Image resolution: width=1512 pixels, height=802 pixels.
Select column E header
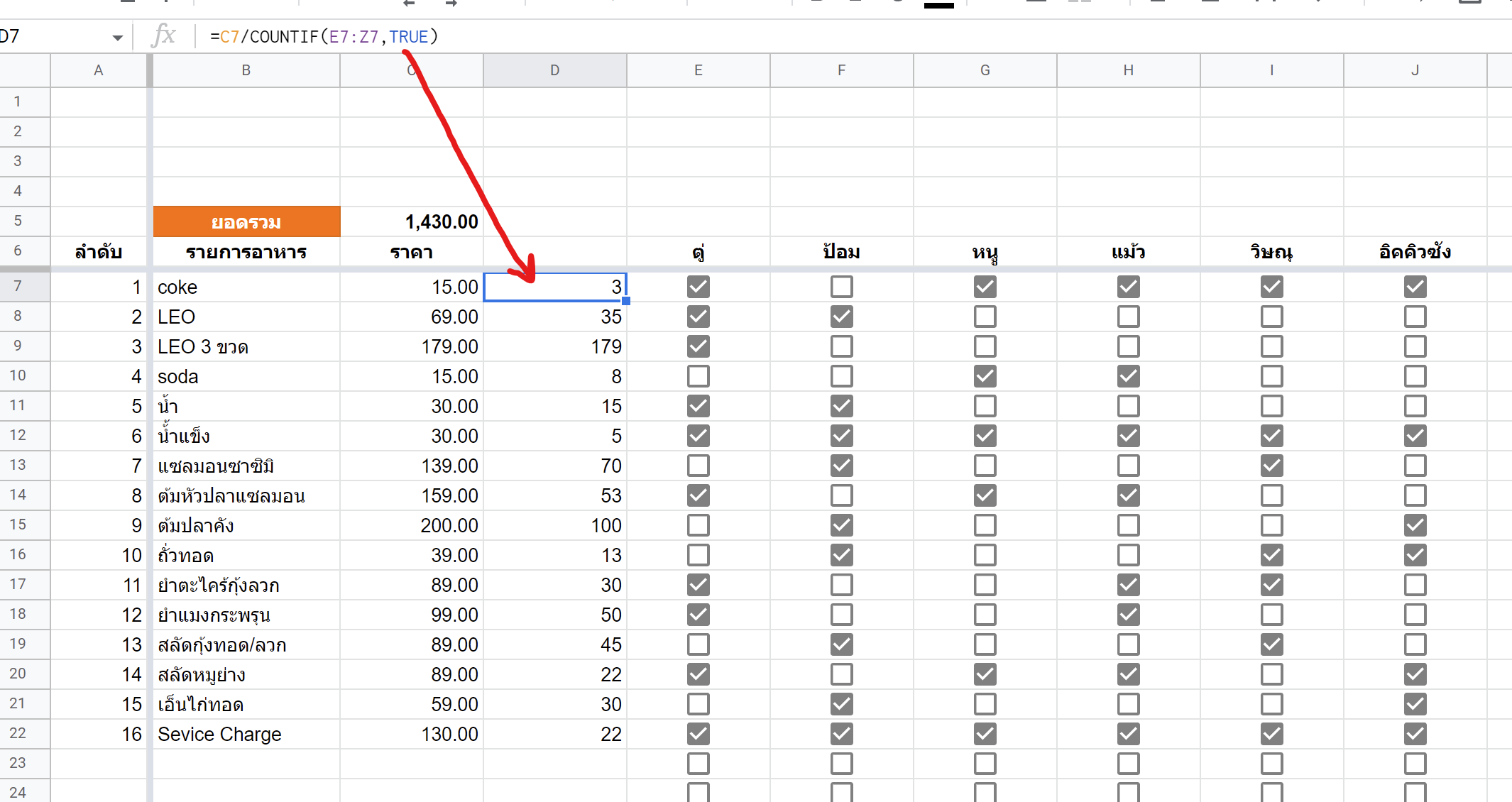699,70
